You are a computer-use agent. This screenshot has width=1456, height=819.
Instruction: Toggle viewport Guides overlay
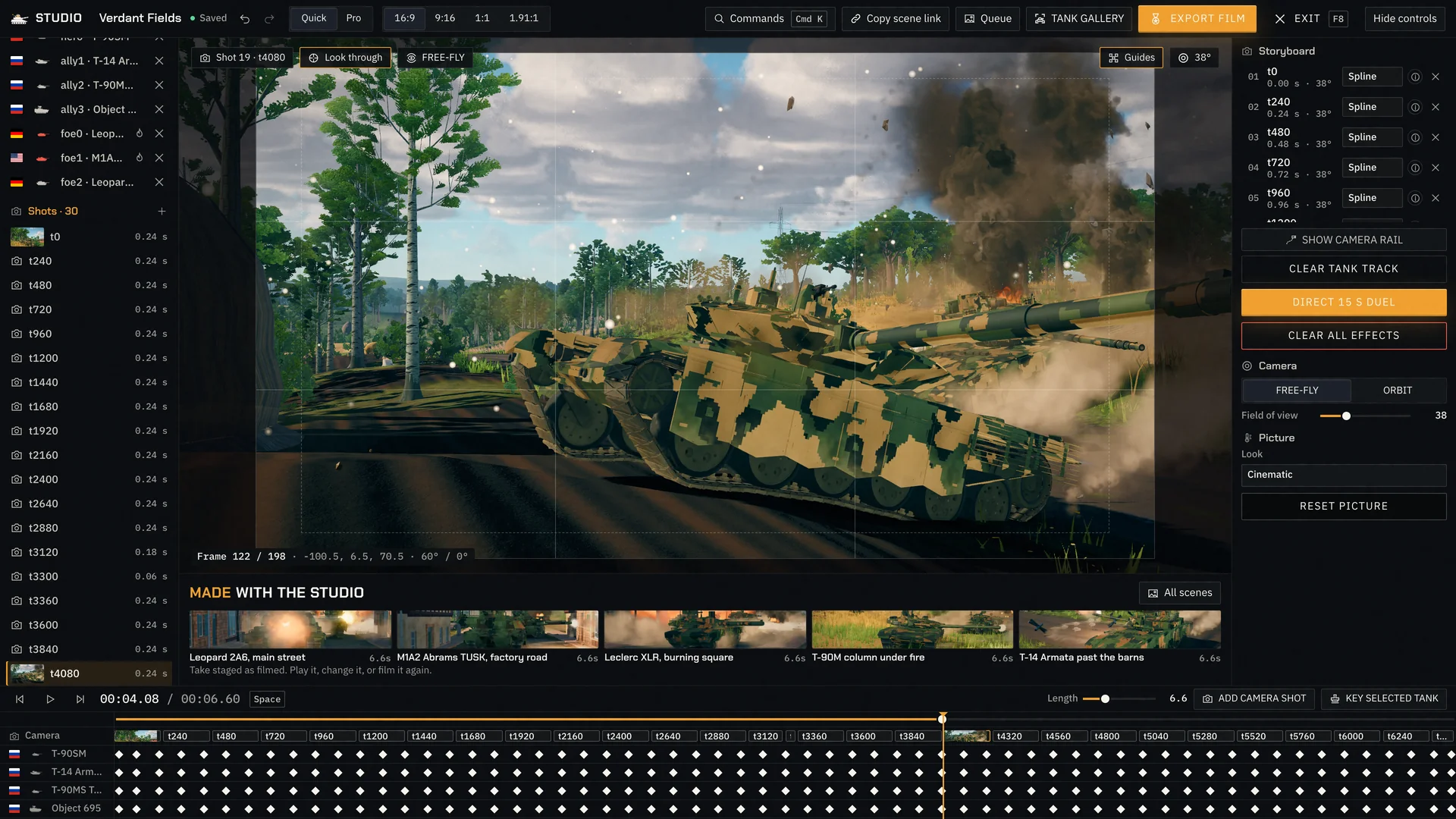(x=1131, y=58)
